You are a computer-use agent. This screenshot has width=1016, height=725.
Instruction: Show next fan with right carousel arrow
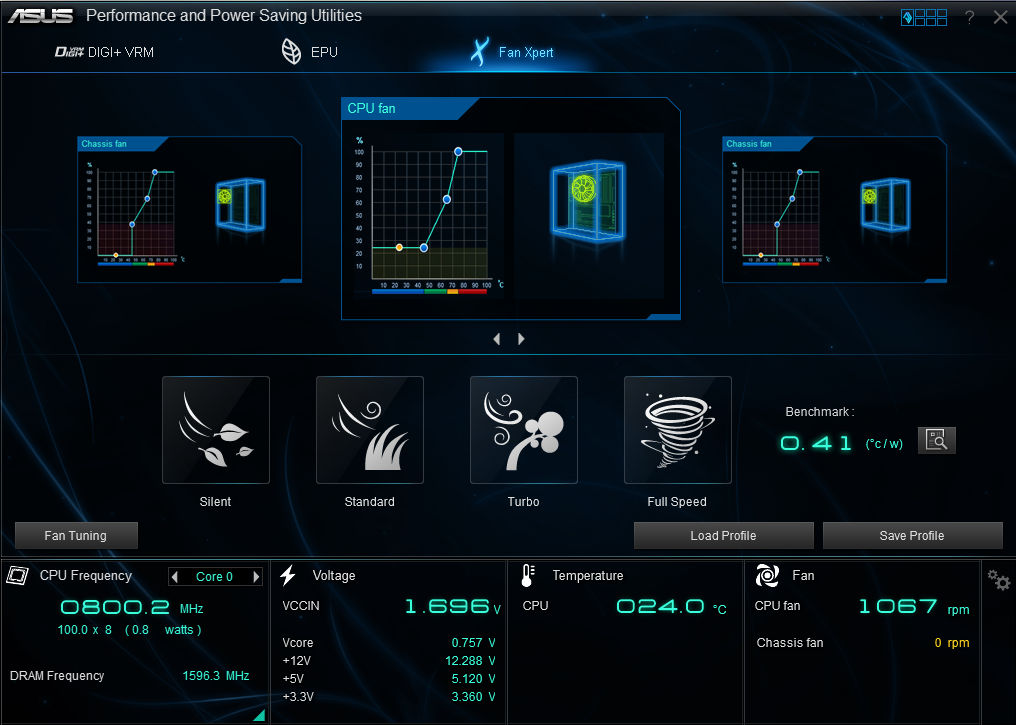521,339
